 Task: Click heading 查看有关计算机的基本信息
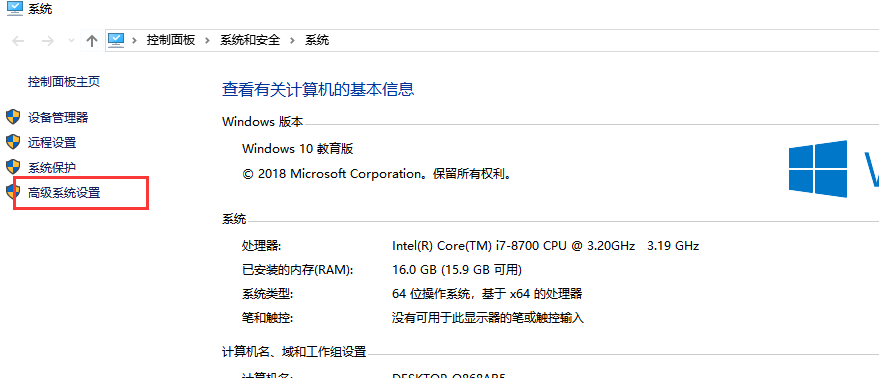pos(318,89)
